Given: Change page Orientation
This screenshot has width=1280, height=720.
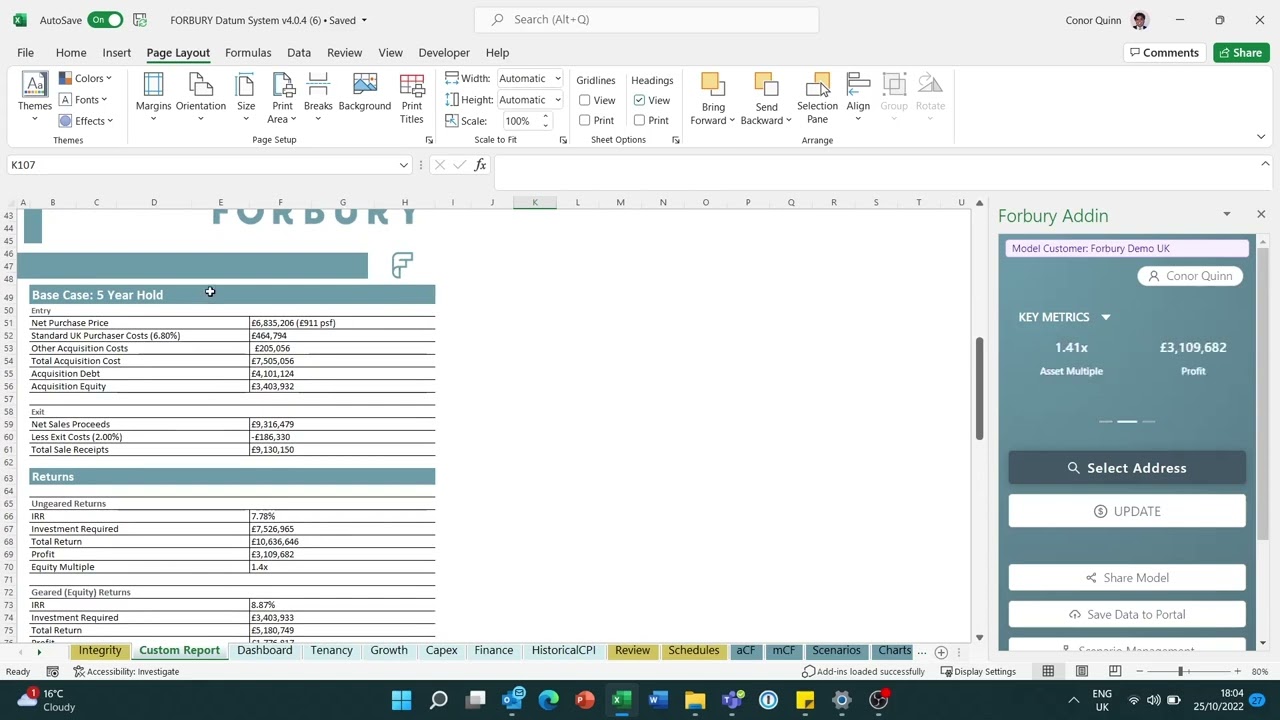Looking at the screenshot, I should pos(200,97).
